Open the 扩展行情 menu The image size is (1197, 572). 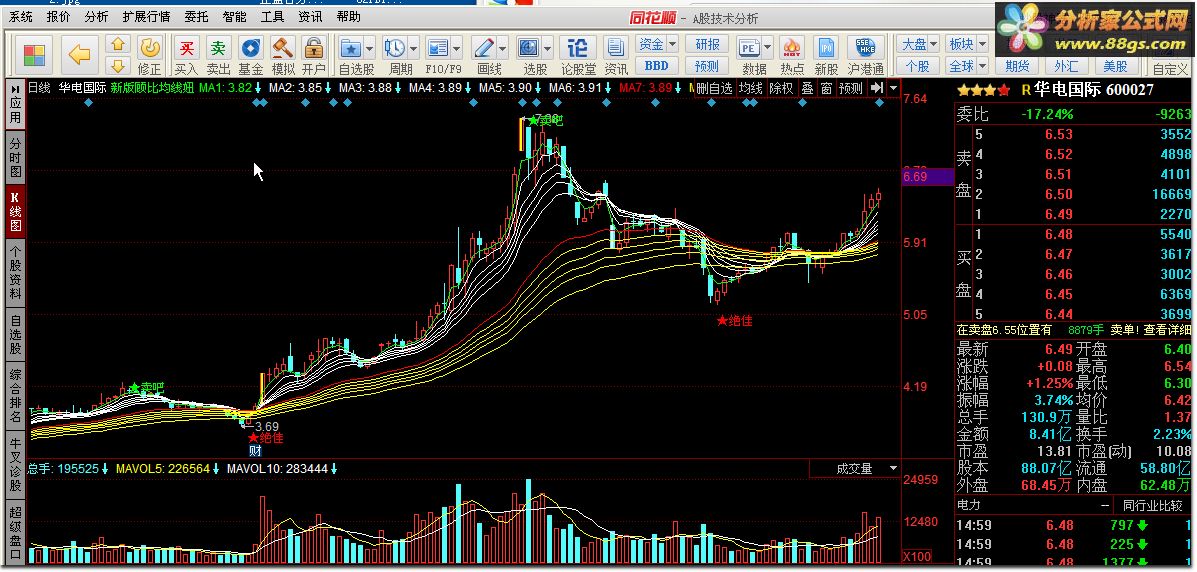tap(147, 16)
